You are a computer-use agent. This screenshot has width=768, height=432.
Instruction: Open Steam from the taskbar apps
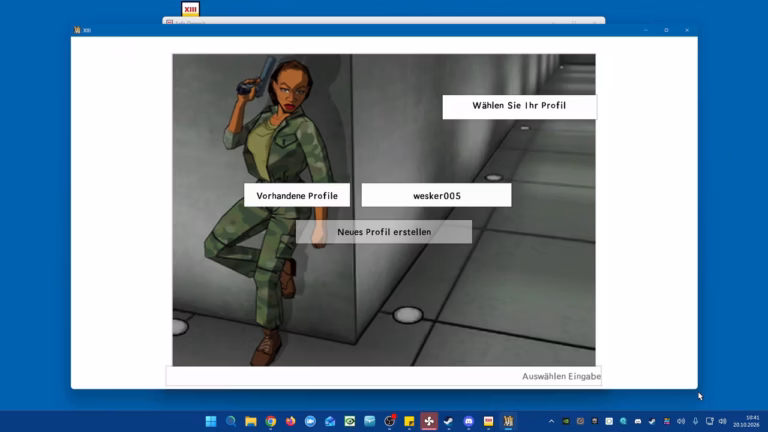(449, 421)
